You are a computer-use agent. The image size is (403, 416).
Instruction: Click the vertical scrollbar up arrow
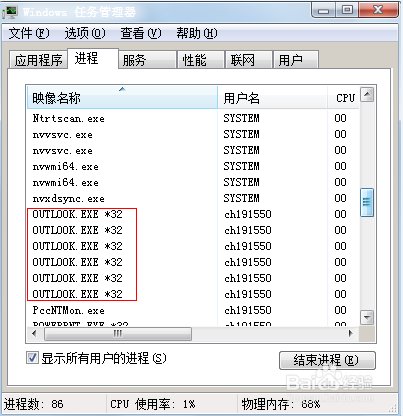[367, 95]
